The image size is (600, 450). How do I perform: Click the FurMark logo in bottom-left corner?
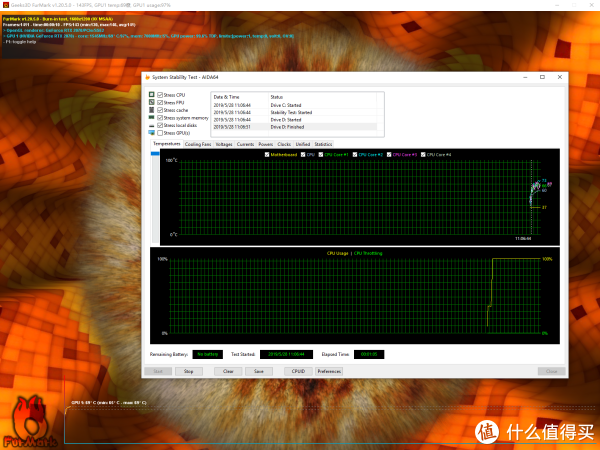[28, 422]
